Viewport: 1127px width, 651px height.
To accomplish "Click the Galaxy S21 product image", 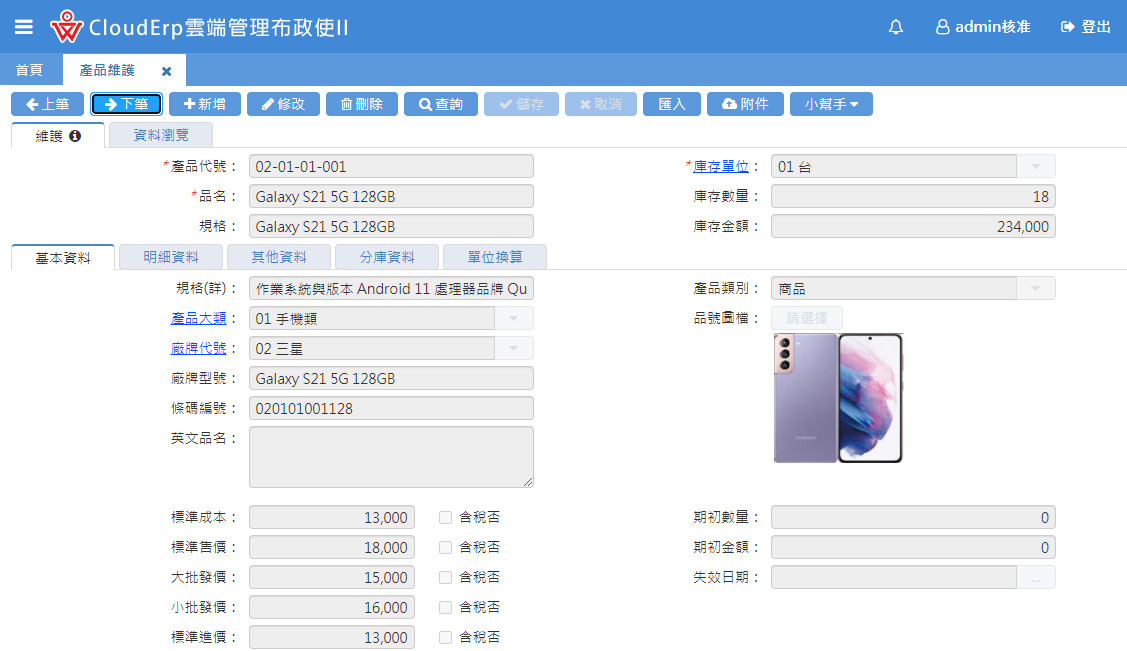I will click(x=838, y=397).
